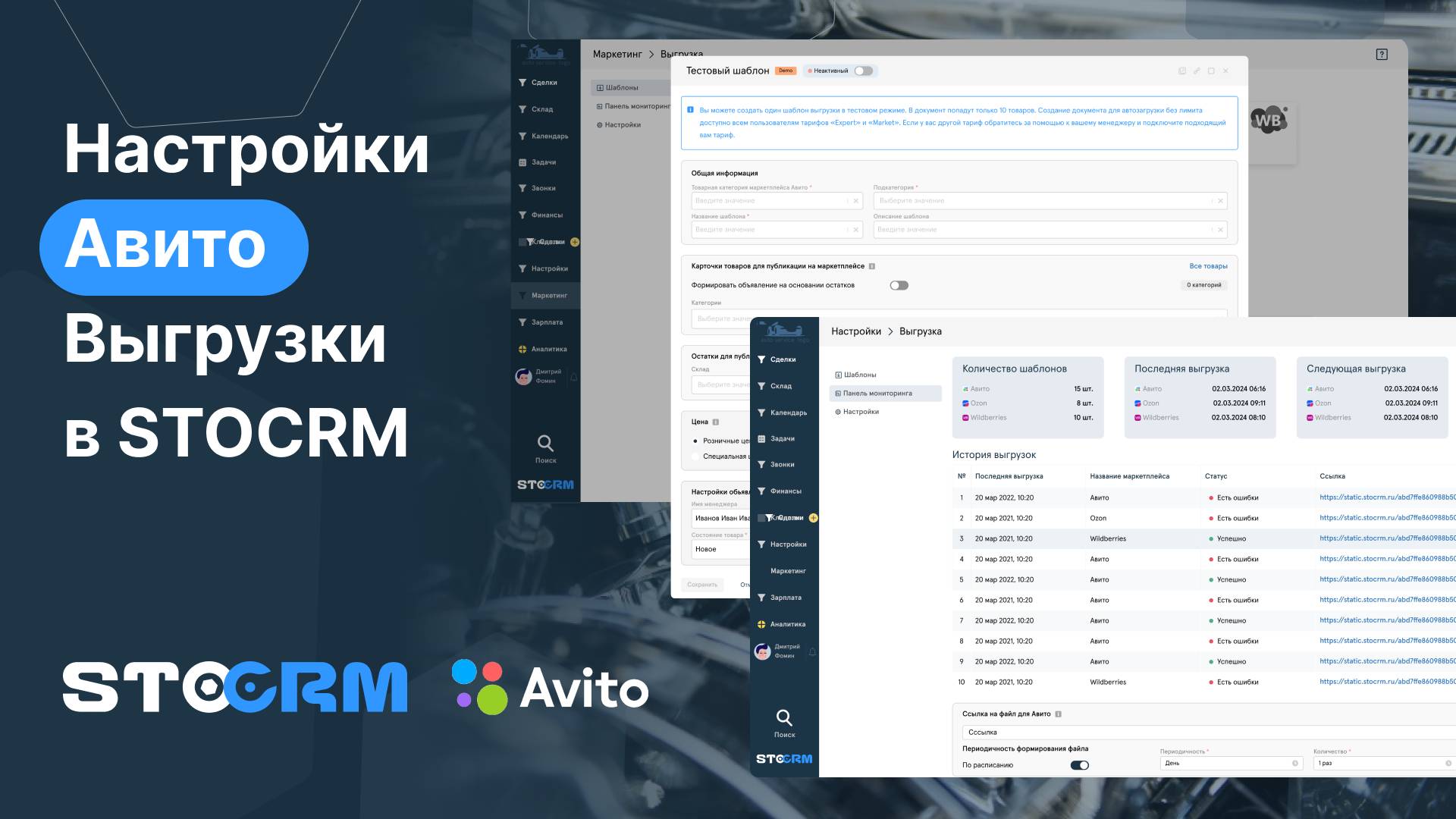Open the export link in history row 3
The width and height of the screenshot is (1456, 819).
(1387, 538)
